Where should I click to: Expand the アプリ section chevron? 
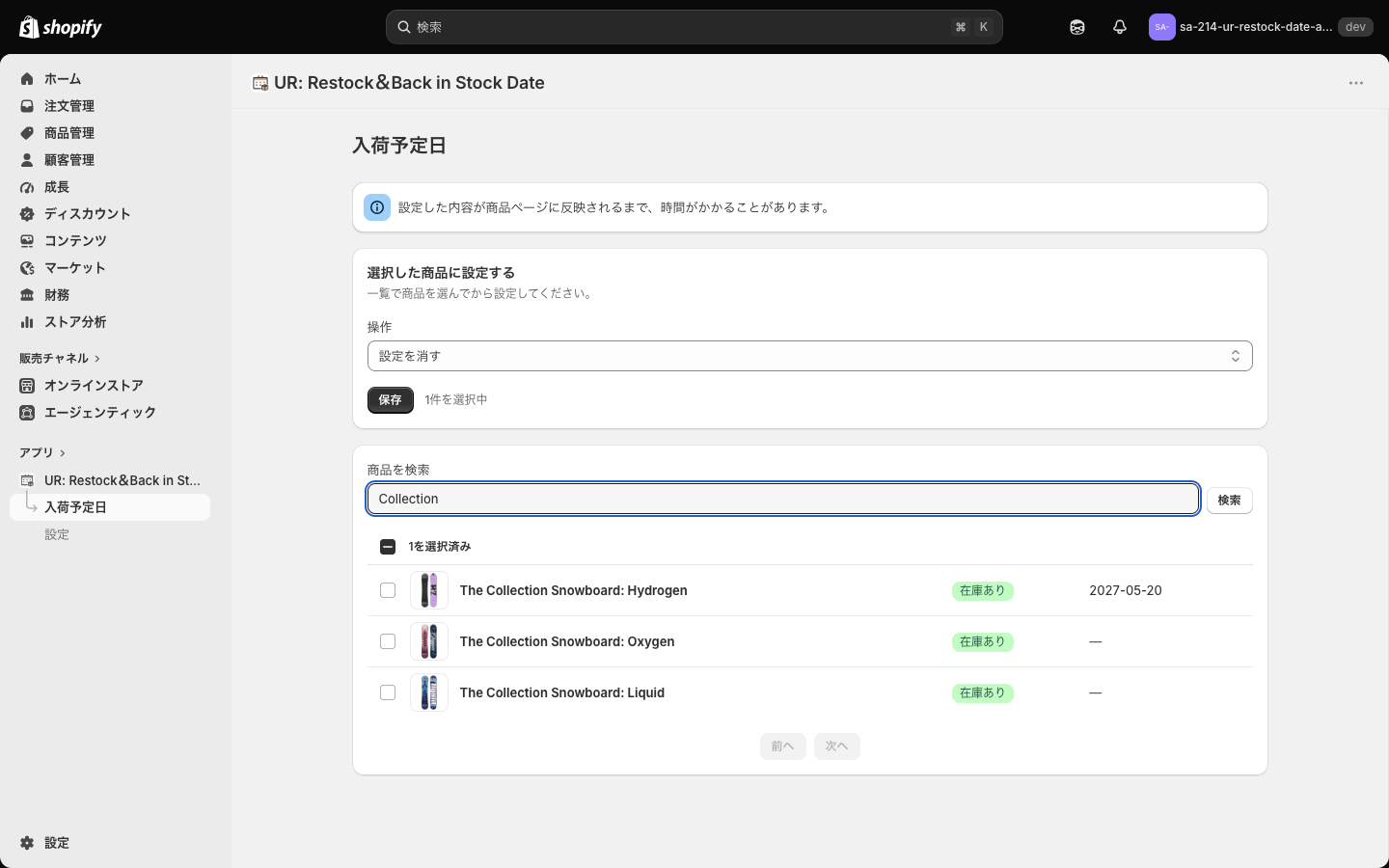tap(63, 453)
